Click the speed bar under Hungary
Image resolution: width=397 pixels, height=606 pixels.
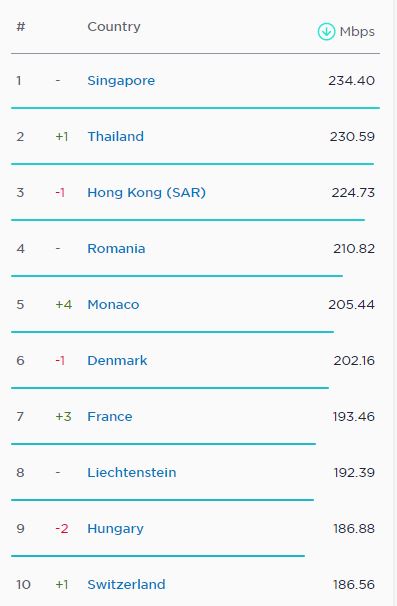(x=158, y=556)
